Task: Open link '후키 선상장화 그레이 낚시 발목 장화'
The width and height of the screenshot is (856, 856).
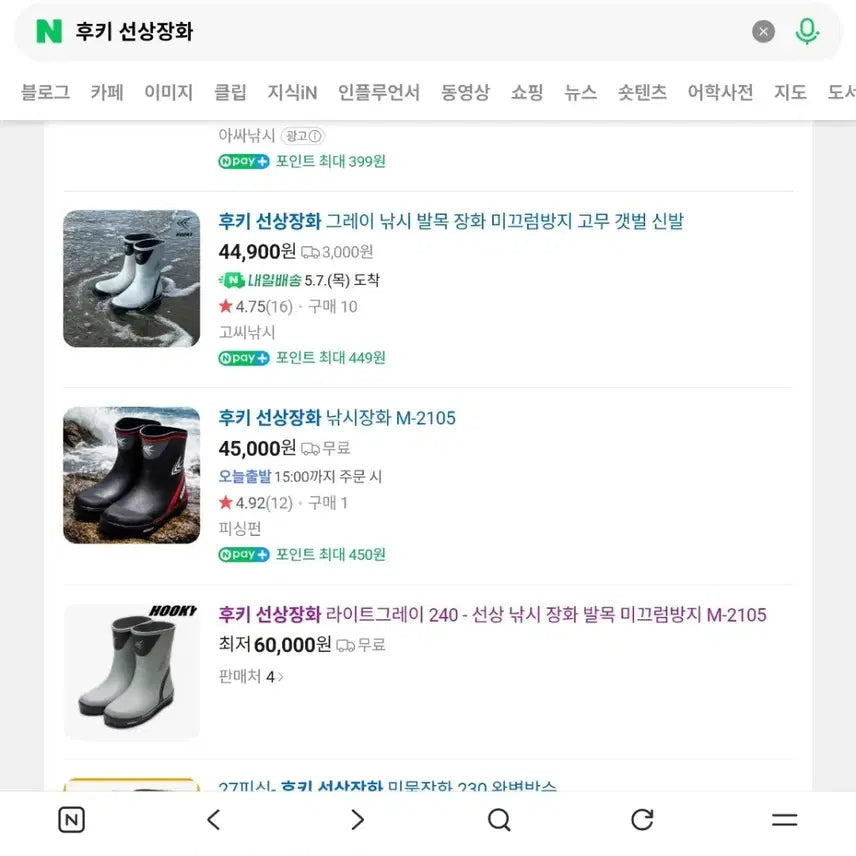Action: coord(451,221)
